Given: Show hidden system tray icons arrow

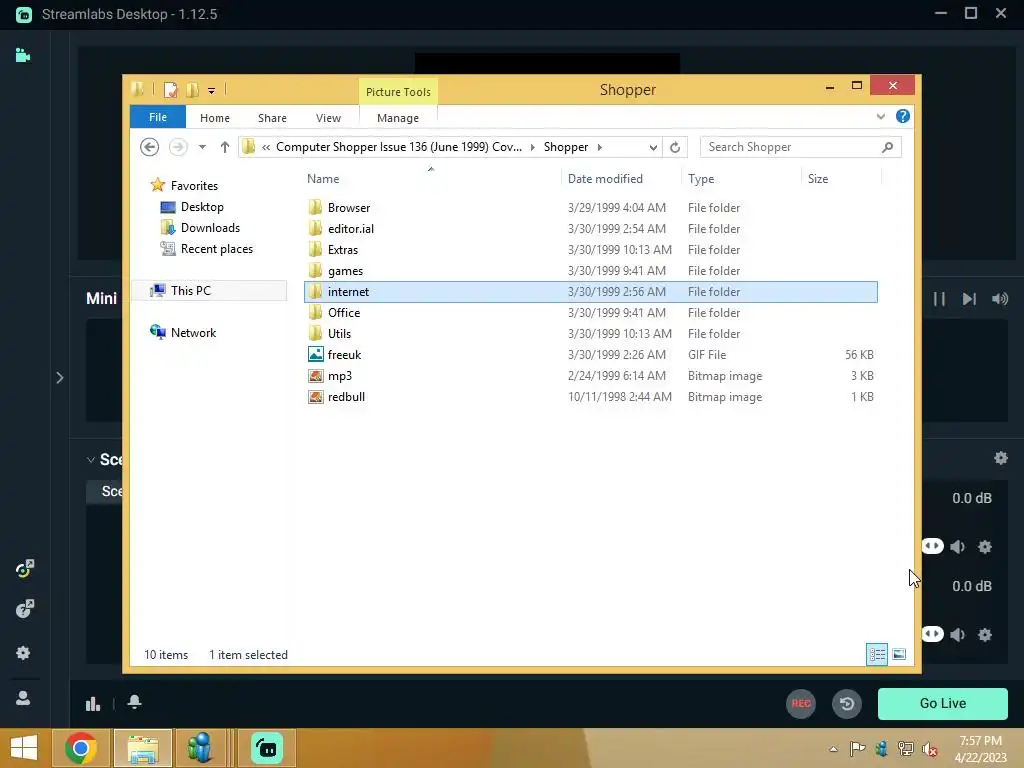Looking at the screenshot, I should pyautogui.click(x=833, y=749).
